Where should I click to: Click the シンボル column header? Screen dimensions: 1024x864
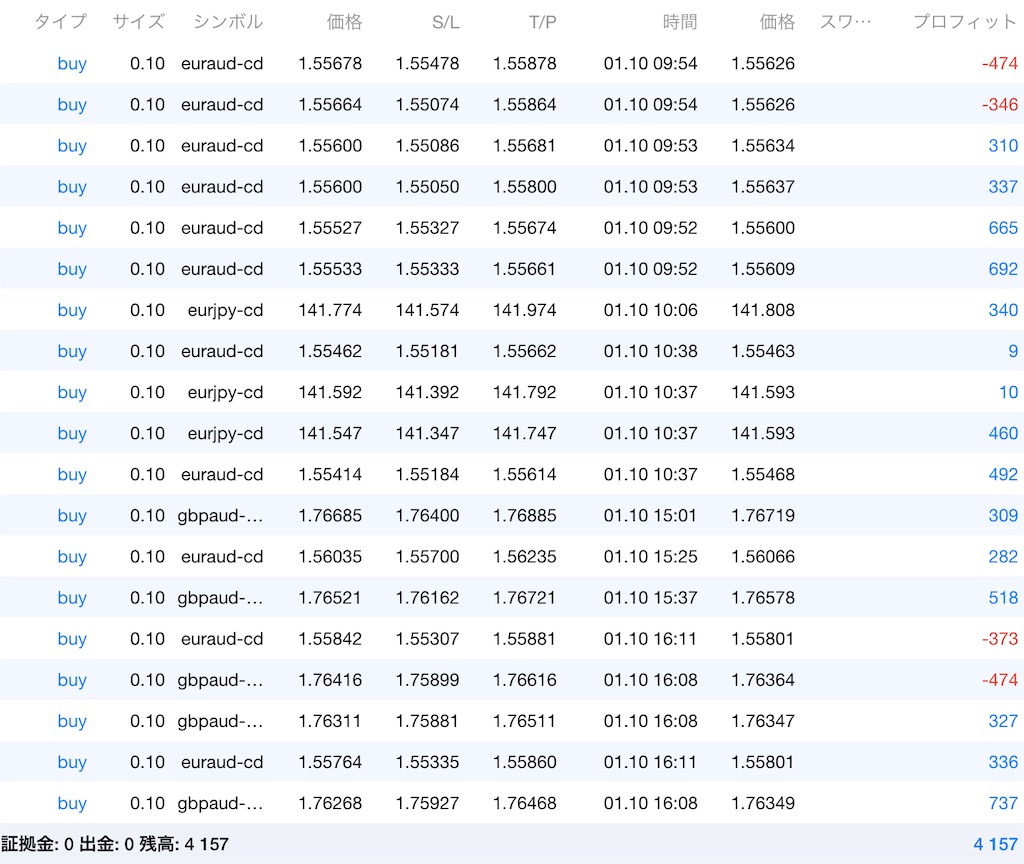(x=228, y=22)
